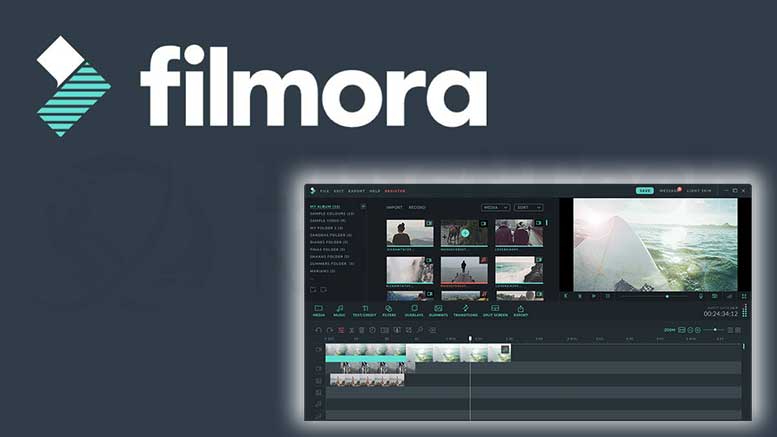Open the Media tab icon
Viewport: 777px width, 437px height.
[319, 310]
